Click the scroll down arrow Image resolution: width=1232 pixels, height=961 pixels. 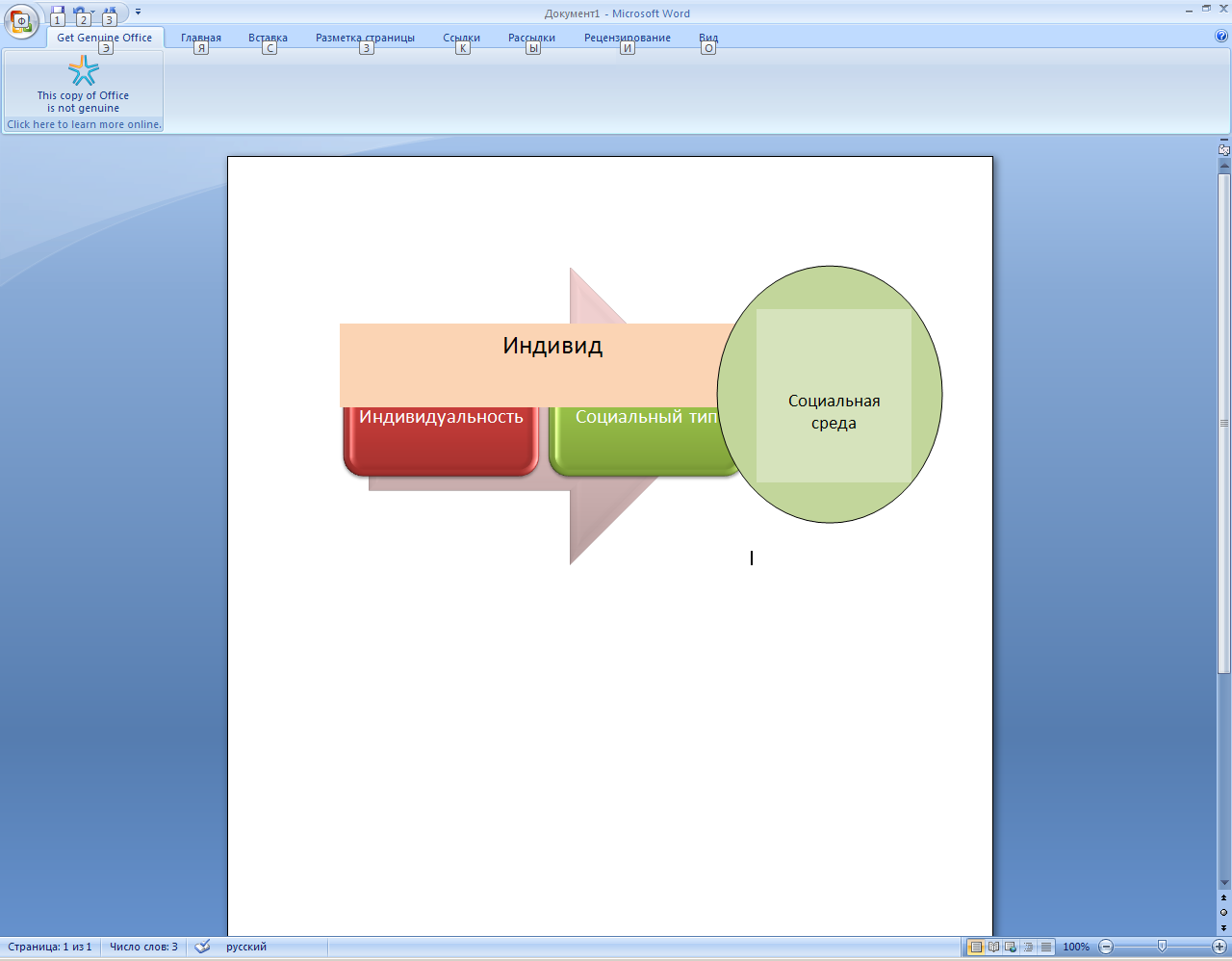click(1224, 883)
